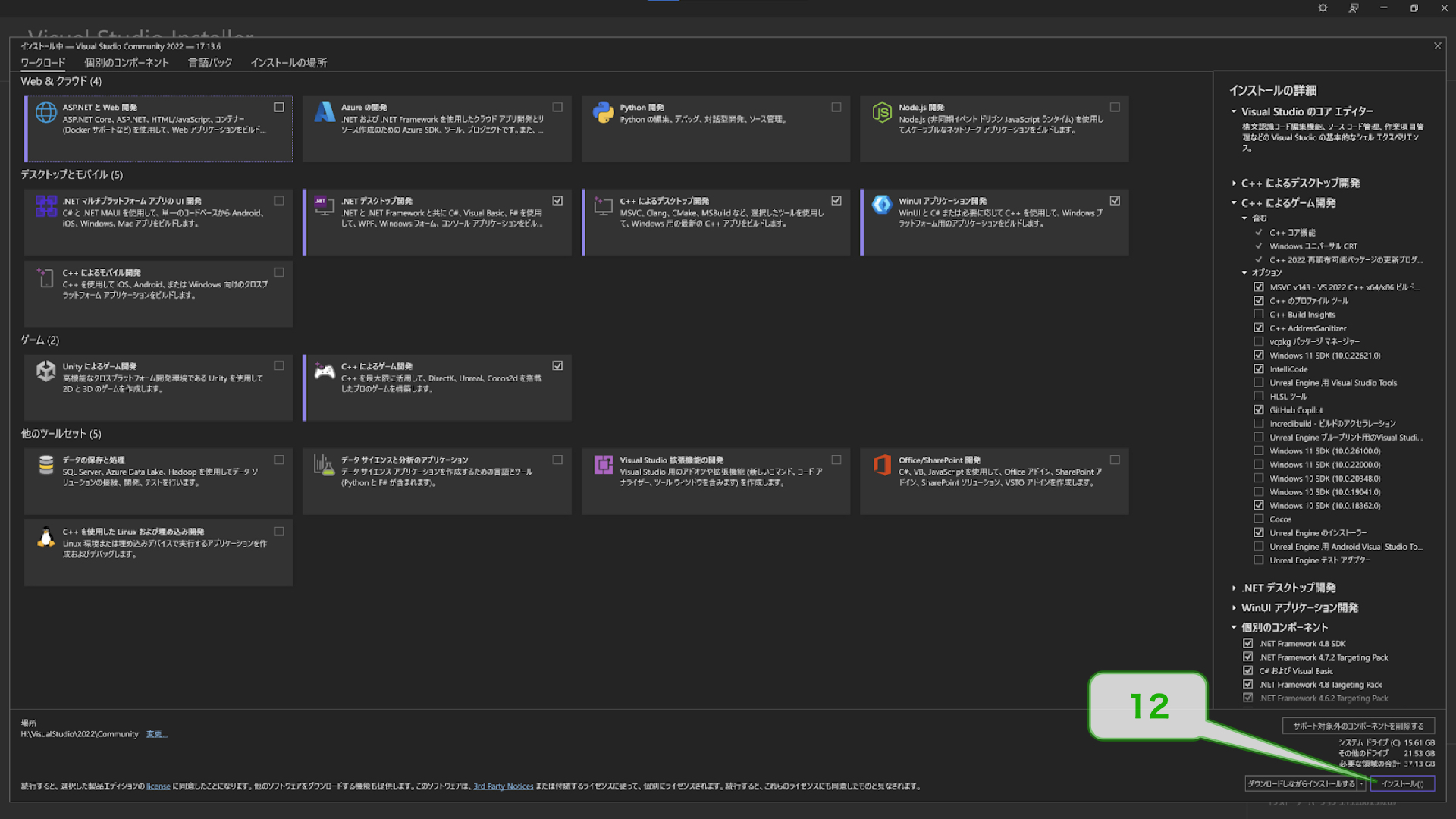Click the .NET MAUI multi-platform icon
Viewport: 1456px width, 819px height.
coord(46,206)
